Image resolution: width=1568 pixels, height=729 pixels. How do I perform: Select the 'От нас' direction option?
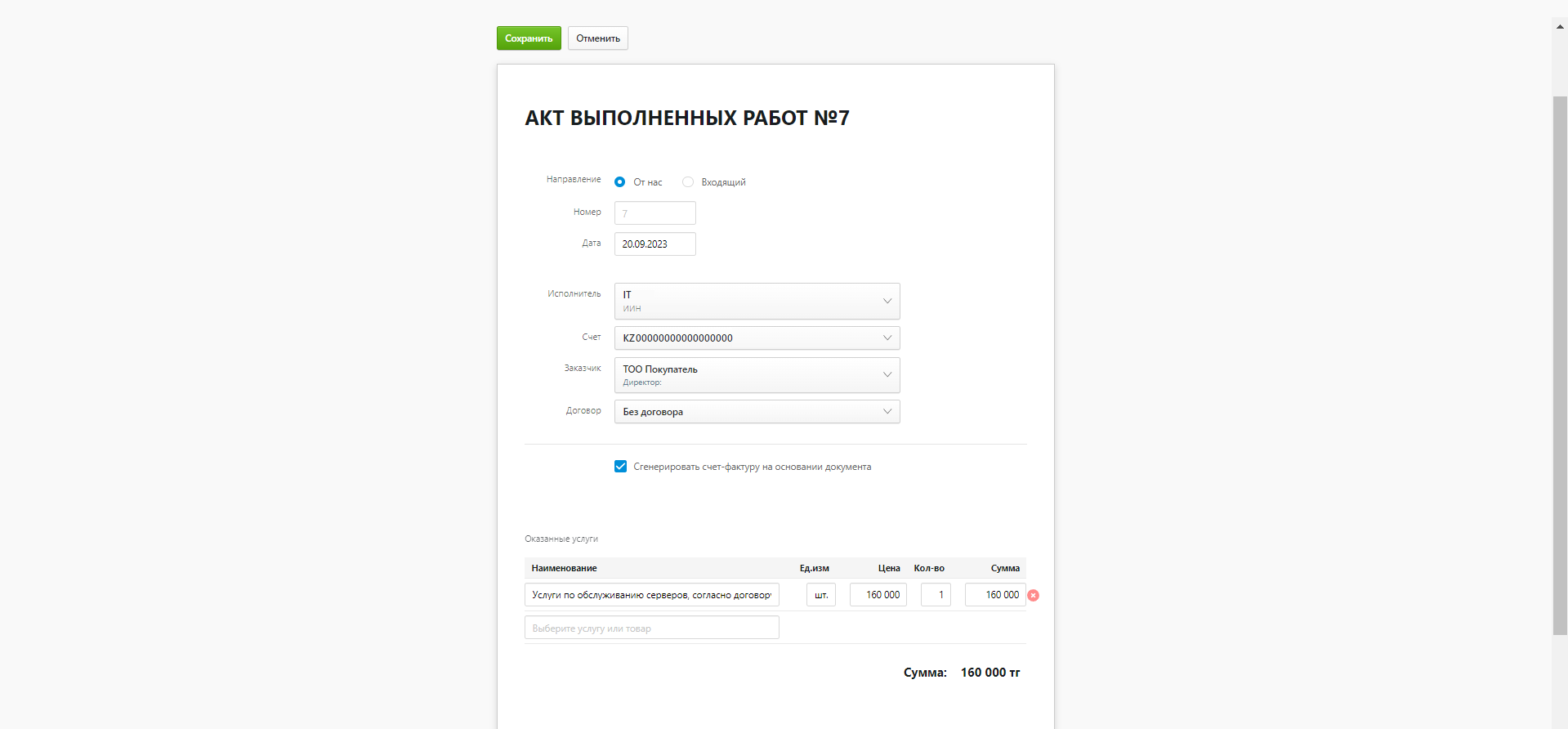pos(619,182)
